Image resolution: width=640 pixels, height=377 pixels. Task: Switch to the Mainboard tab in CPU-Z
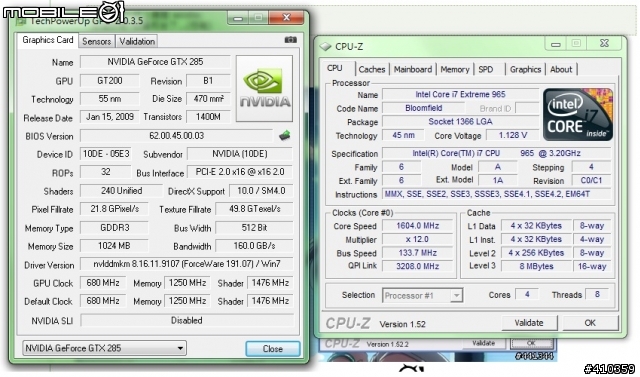pyautogui.click(x=413, y=69)
